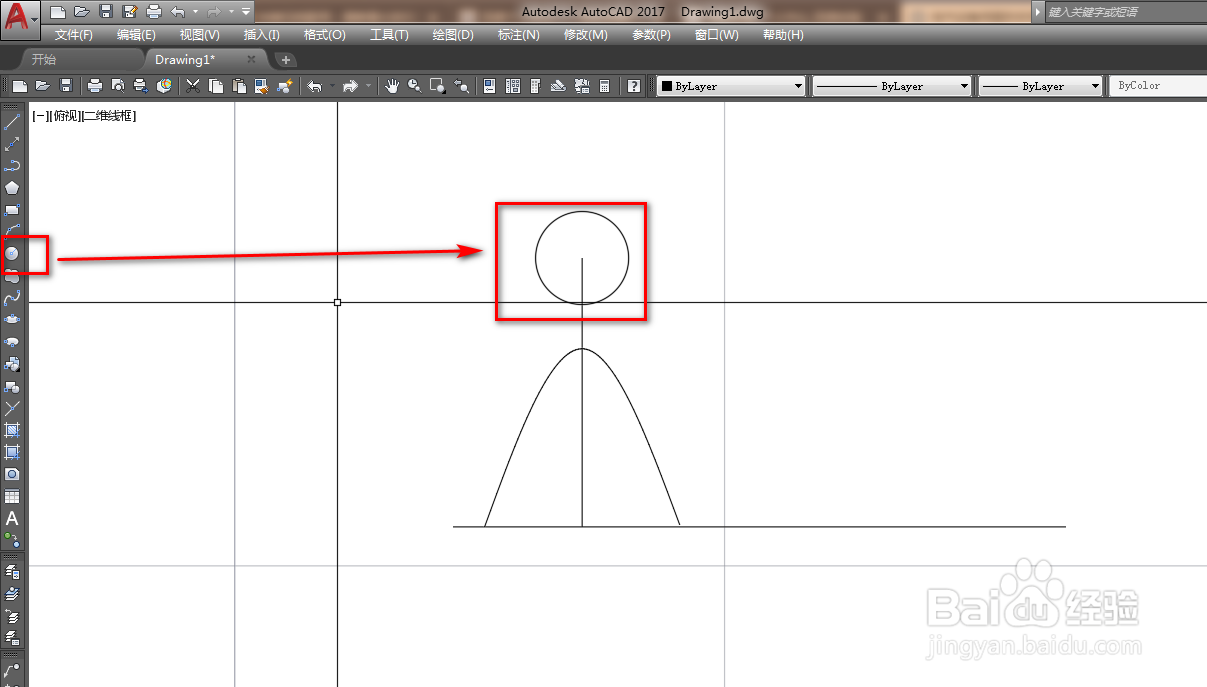Close the Drawing1* tab
This screenshot has height=687, width=1207.
tap(251, 60)
